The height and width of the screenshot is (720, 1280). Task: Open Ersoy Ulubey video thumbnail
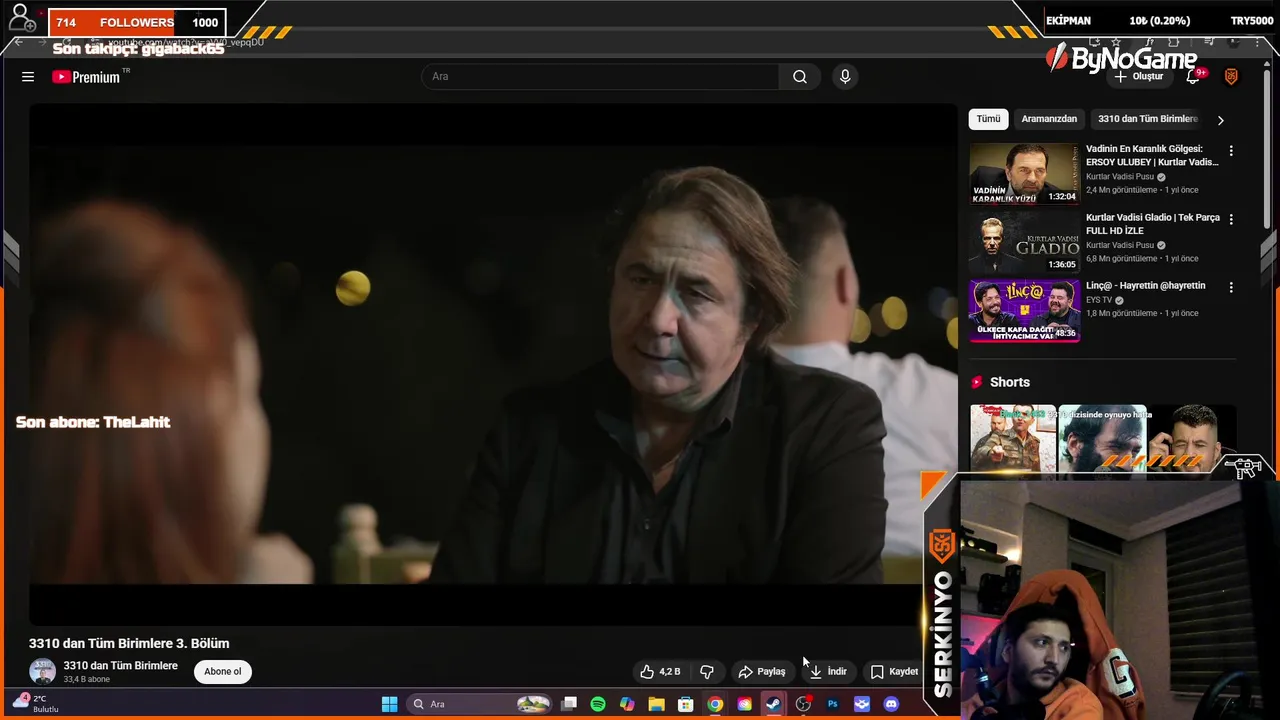coord(1024,173)
